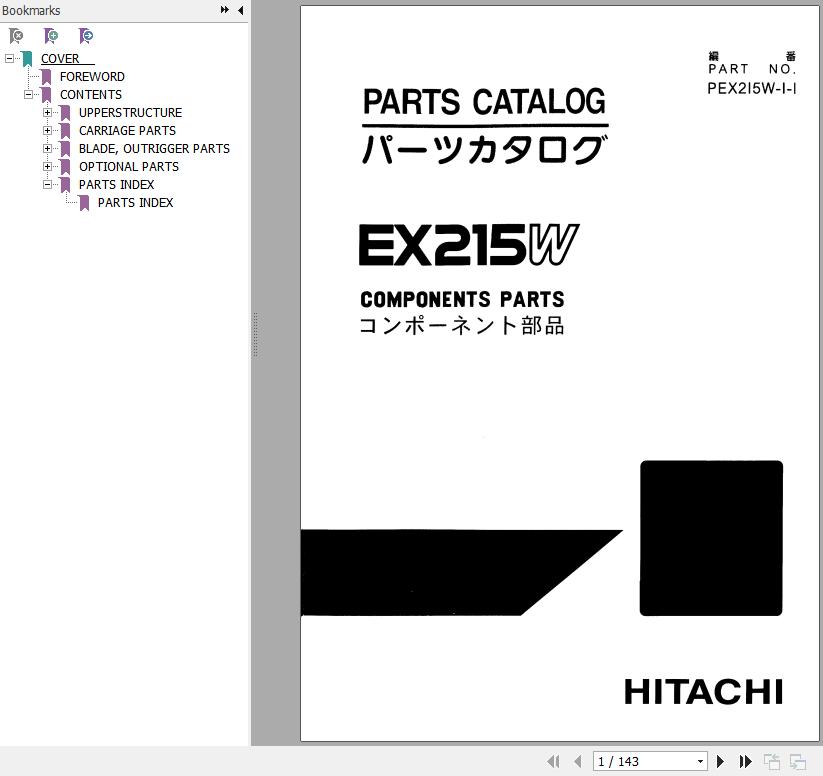Jump to the first page
This screenshot has height=776, width=823.
coord(553,762)
